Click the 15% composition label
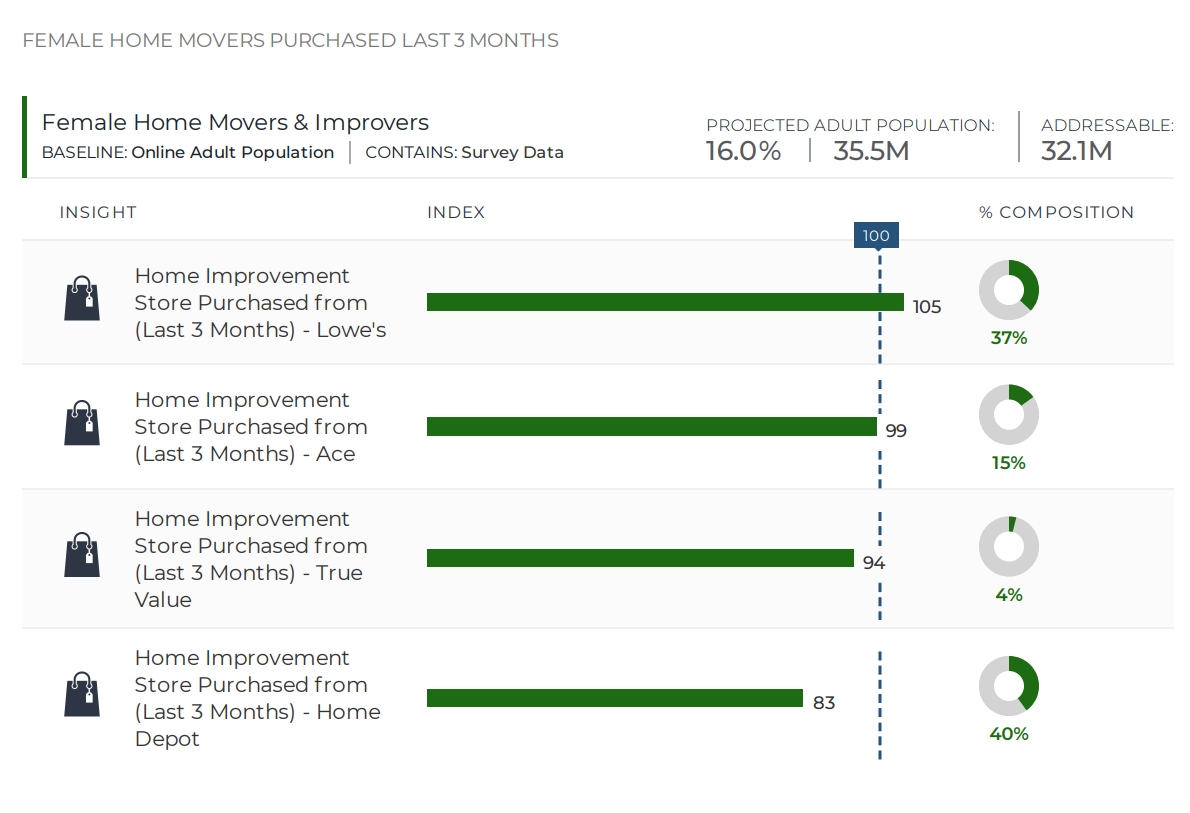Image resolution: width=1190 pixels, height=813 pixels. [x=1009, y=463]
